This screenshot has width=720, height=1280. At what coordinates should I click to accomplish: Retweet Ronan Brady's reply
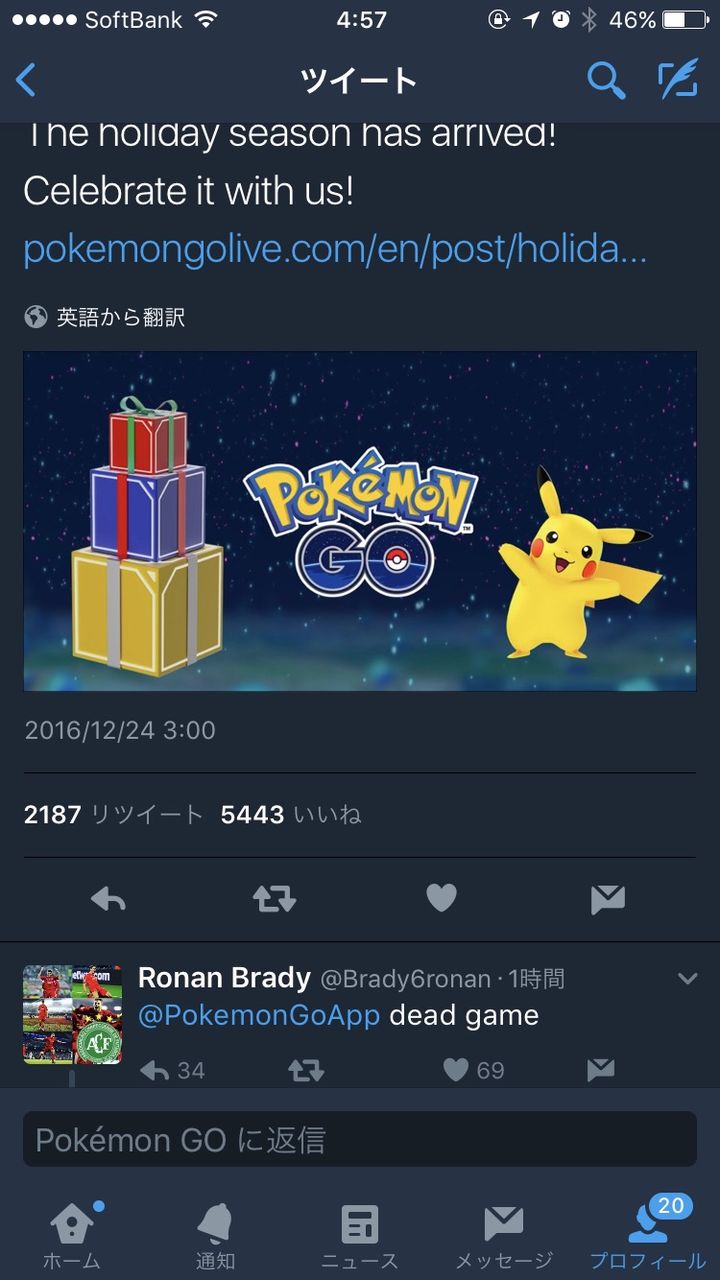click(306, 1070)
